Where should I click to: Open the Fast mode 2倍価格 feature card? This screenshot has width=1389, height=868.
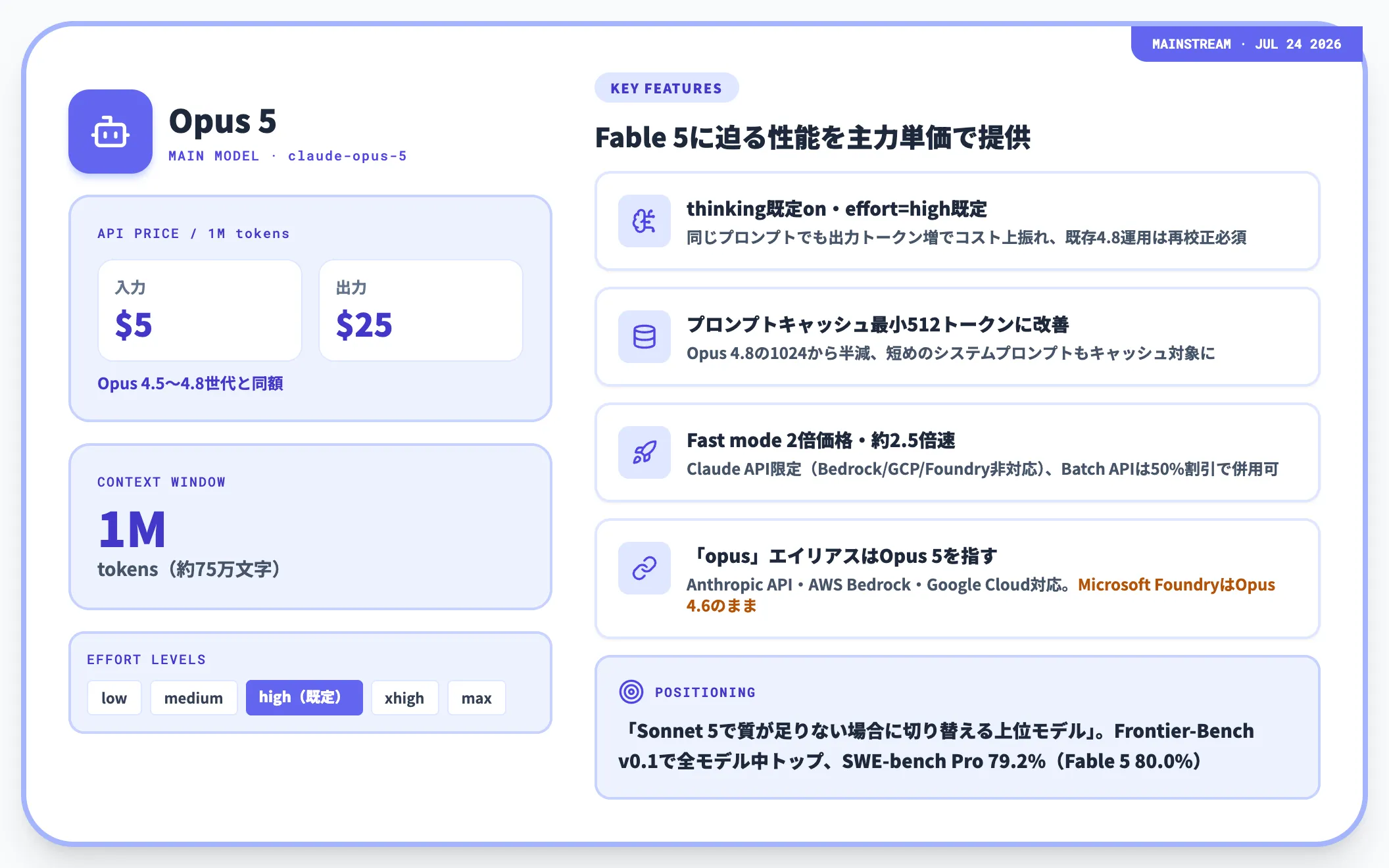click(x=957, y=452)
